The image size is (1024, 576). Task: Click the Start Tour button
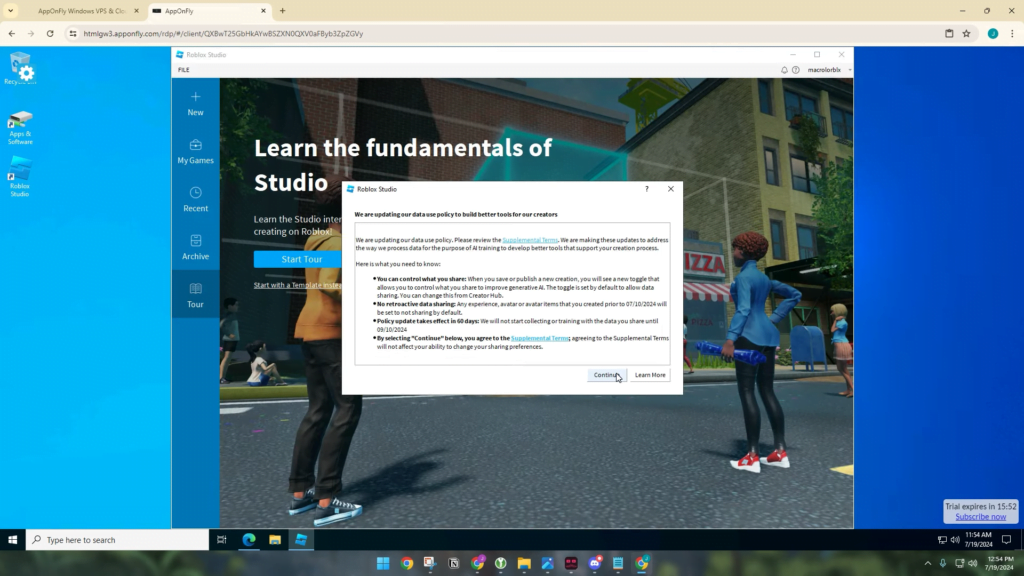tap(301, 259)
